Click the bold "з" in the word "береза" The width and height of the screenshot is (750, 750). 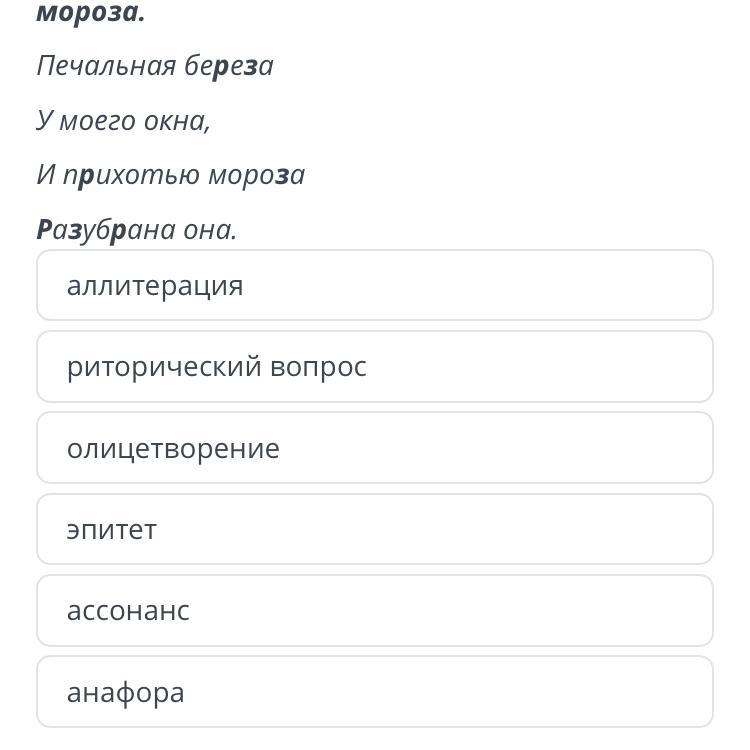point(251,67)
